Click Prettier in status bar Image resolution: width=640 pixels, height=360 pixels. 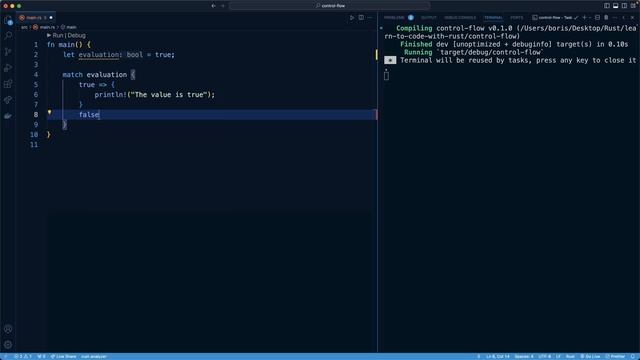[615, 356]
